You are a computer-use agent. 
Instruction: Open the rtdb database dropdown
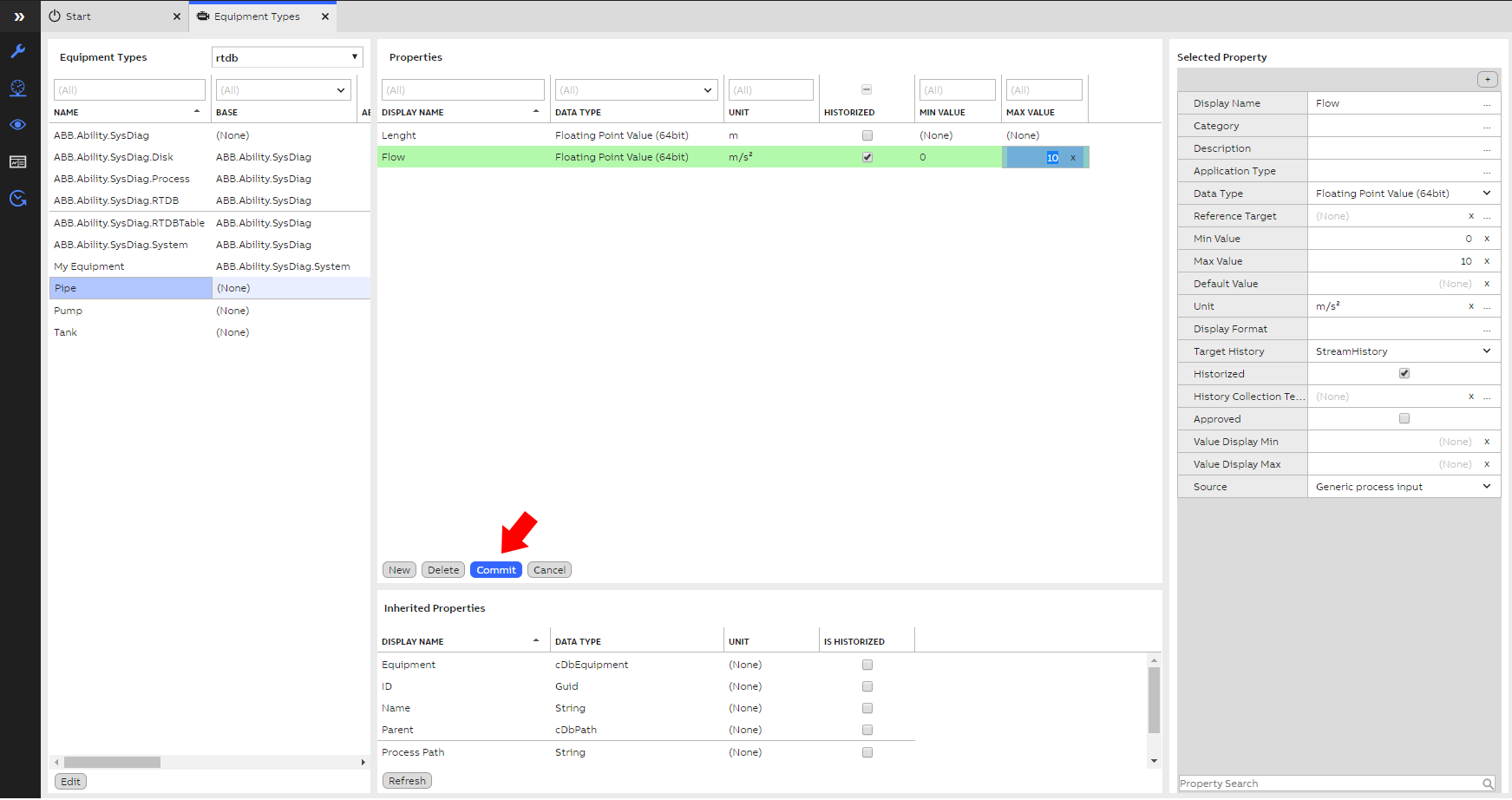287,57
